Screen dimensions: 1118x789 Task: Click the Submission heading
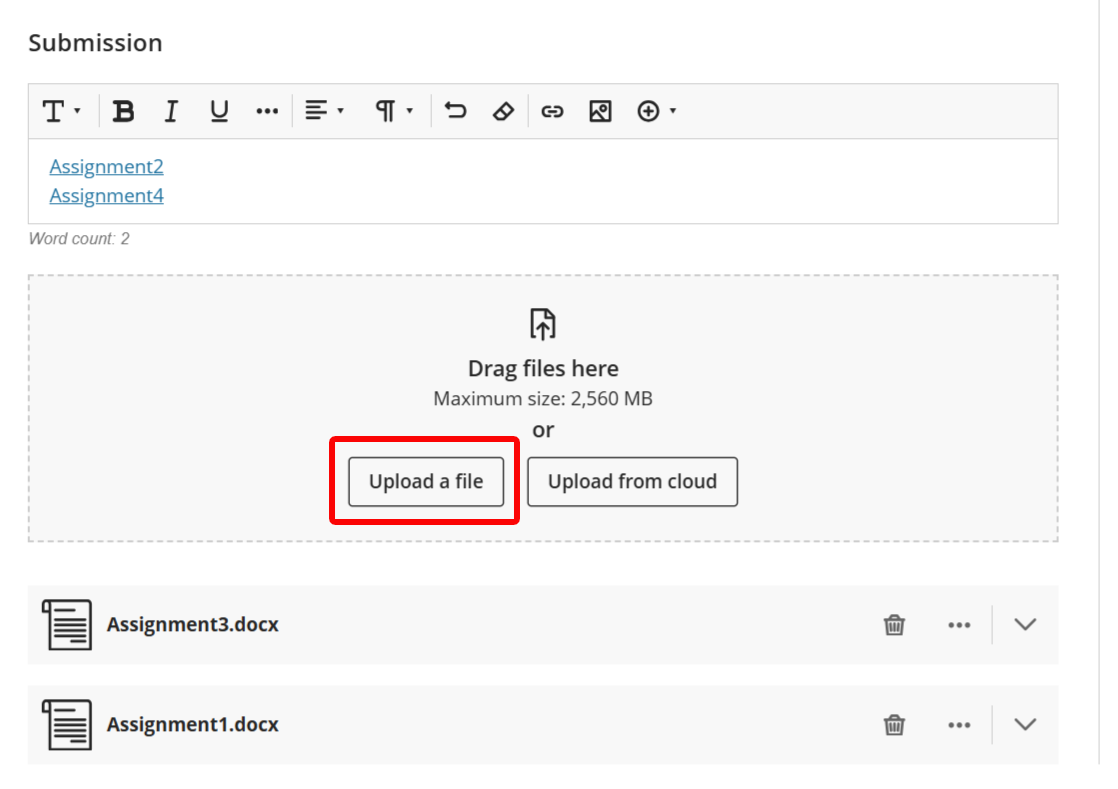96,43
